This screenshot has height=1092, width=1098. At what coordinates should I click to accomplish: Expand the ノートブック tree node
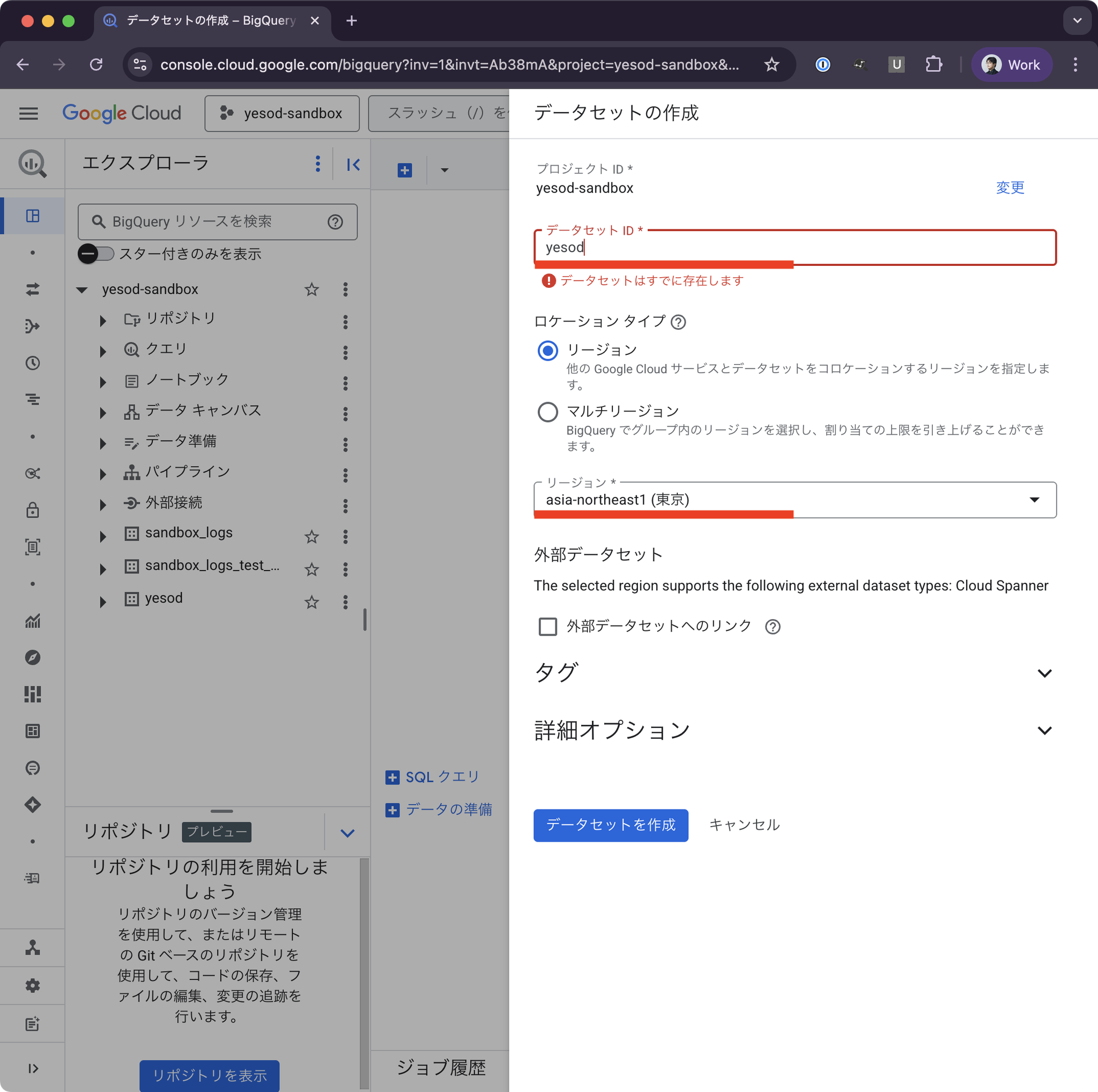tap(103, 382)
